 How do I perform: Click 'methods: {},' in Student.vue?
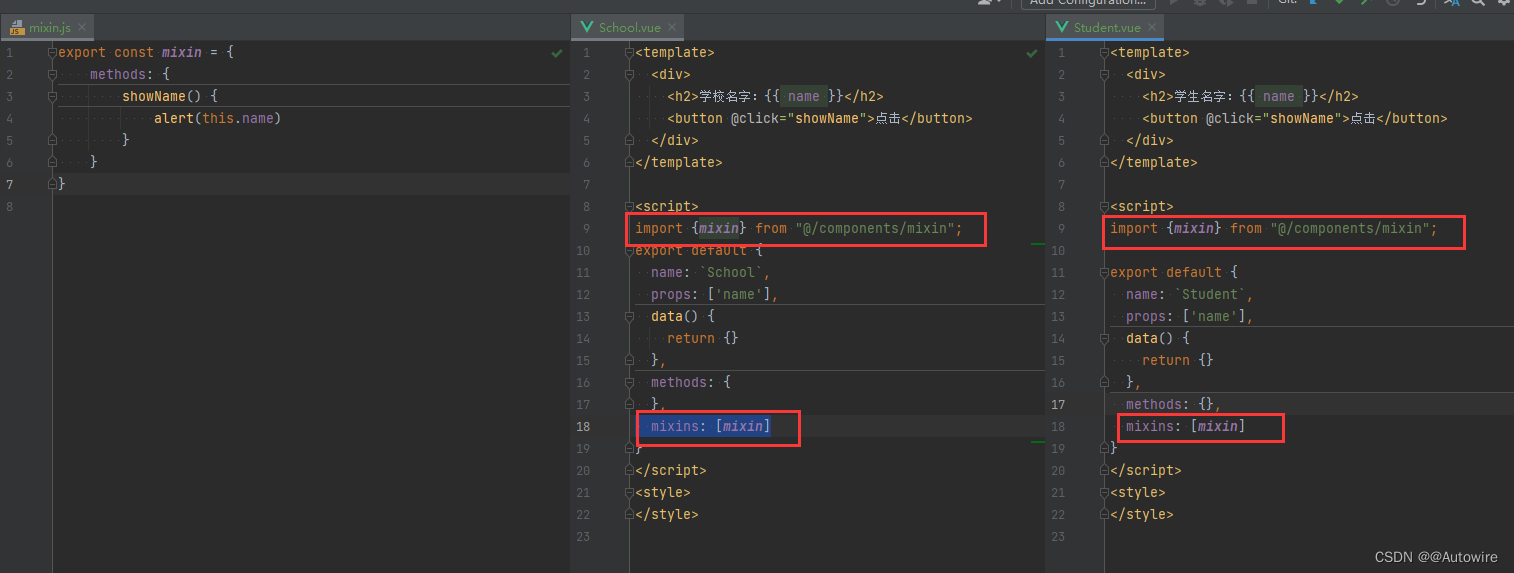1174,404
